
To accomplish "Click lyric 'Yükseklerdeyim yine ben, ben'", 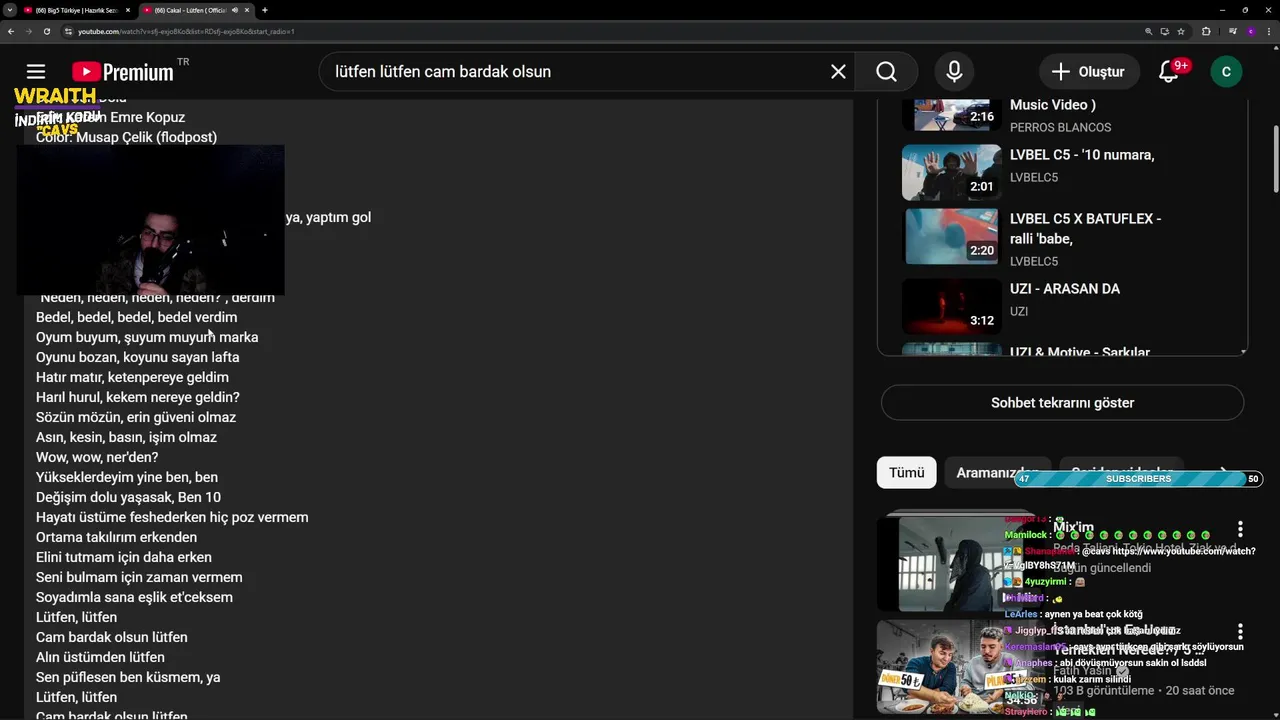I will pos(127,477).
